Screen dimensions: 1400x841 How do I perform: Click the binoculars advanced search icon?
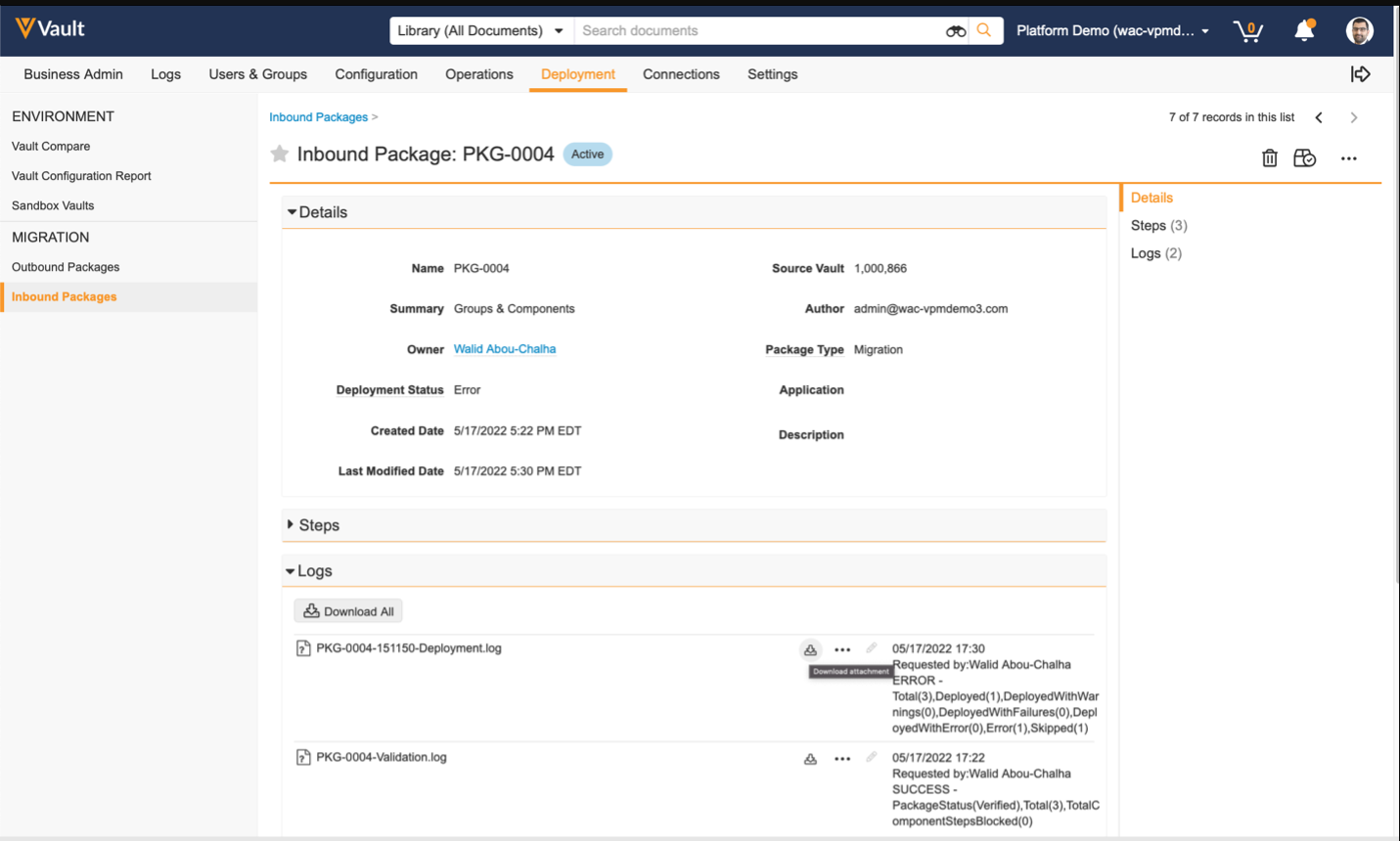click(x=955, y=31)
